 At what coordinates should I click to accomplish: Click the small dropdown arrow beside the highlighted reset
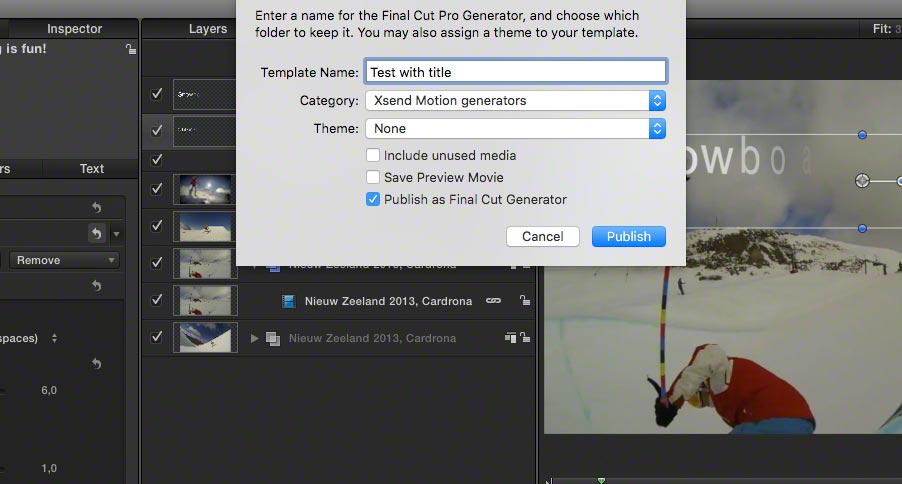point(116,234)
